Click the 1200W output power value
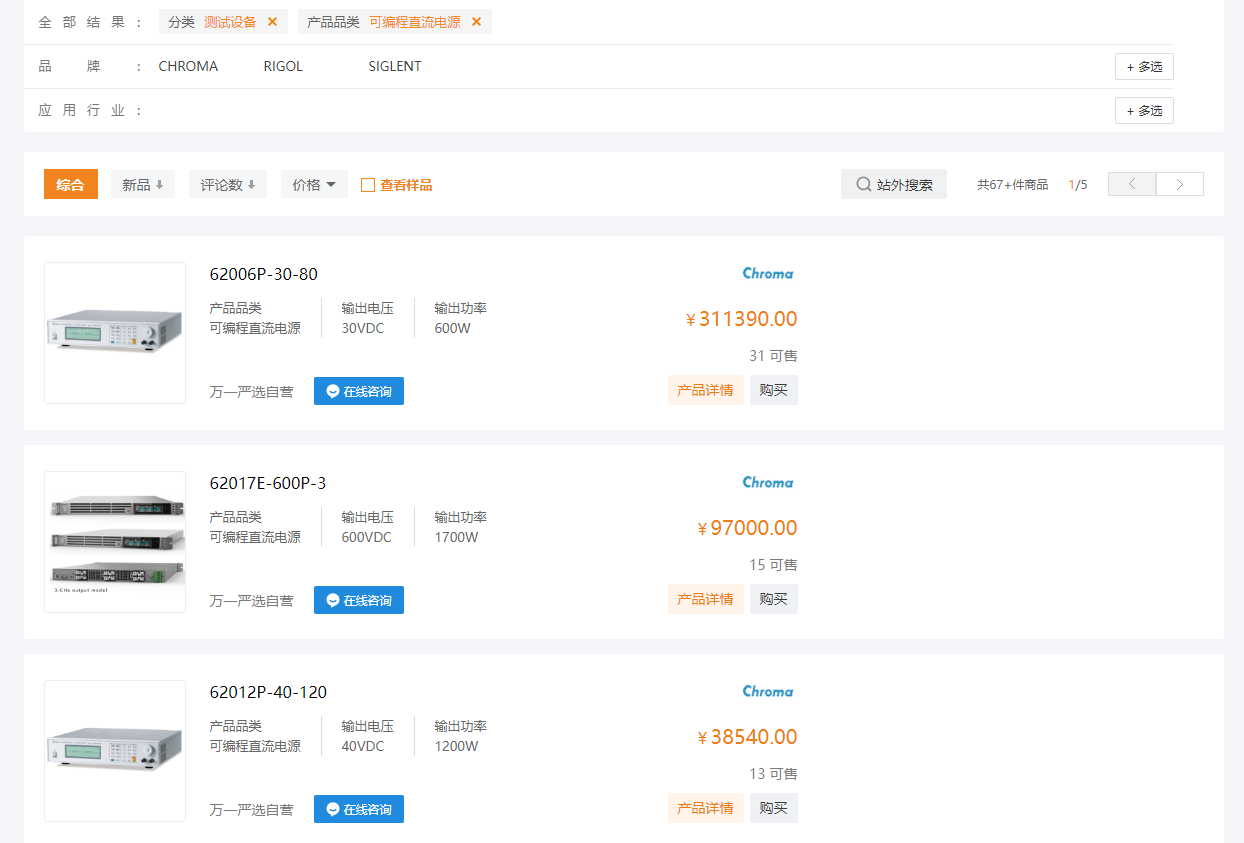The height and width of the screenshot is (843, 1244). 456,746
